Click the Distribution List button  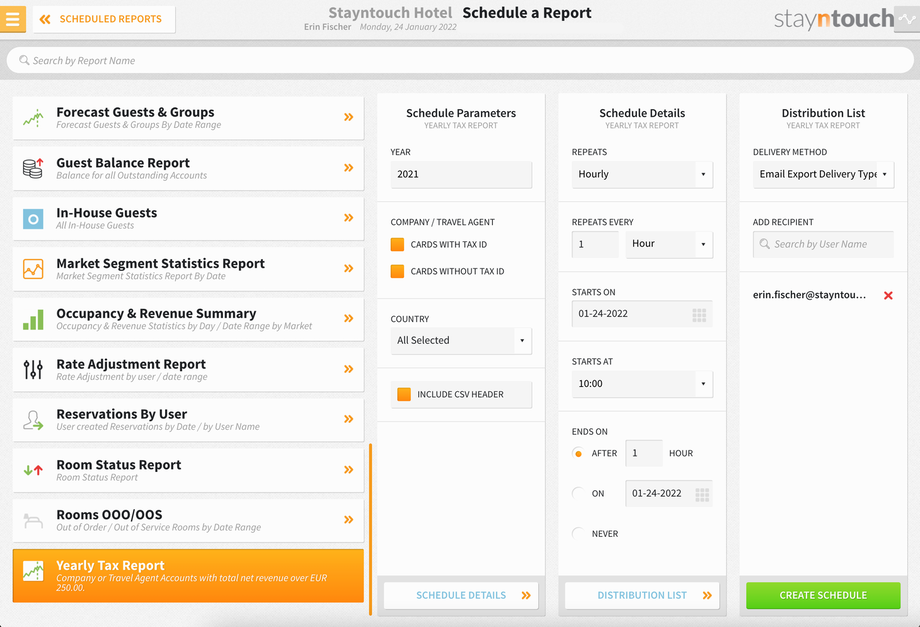642,595
